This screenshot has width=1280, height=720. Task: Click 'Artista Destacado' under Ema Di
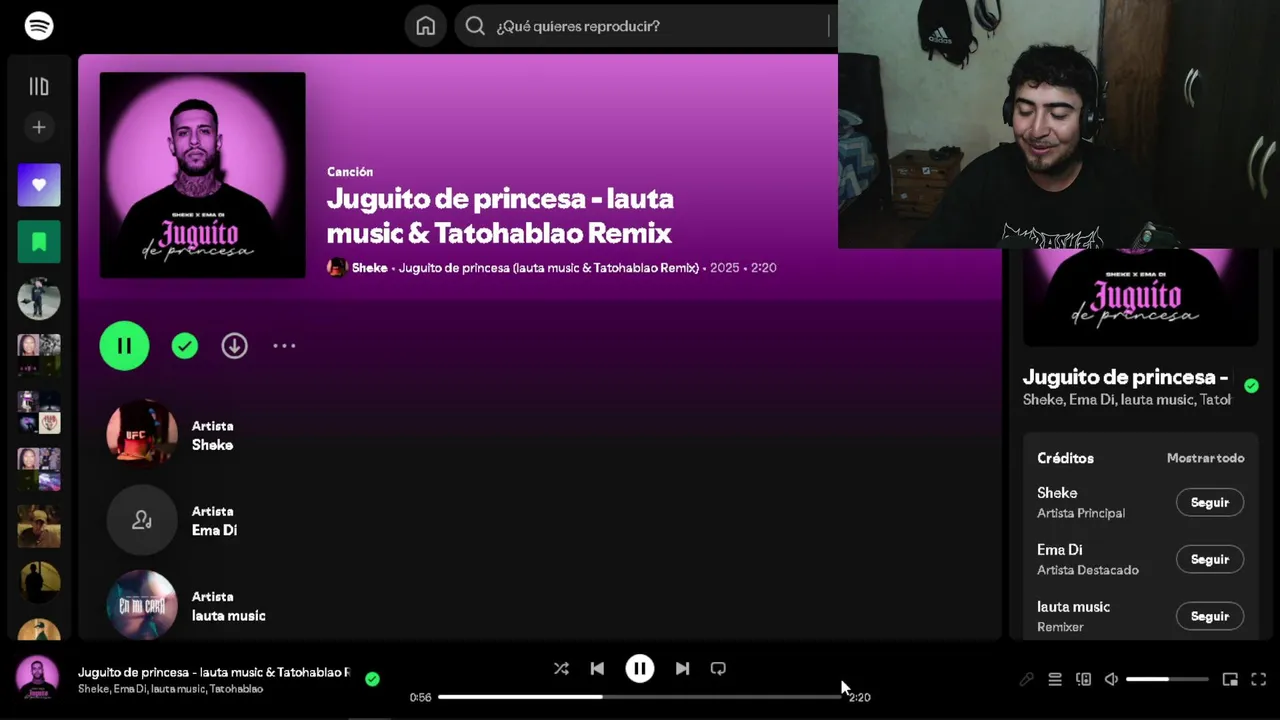pyautogui.click(x=1088, y=570)
